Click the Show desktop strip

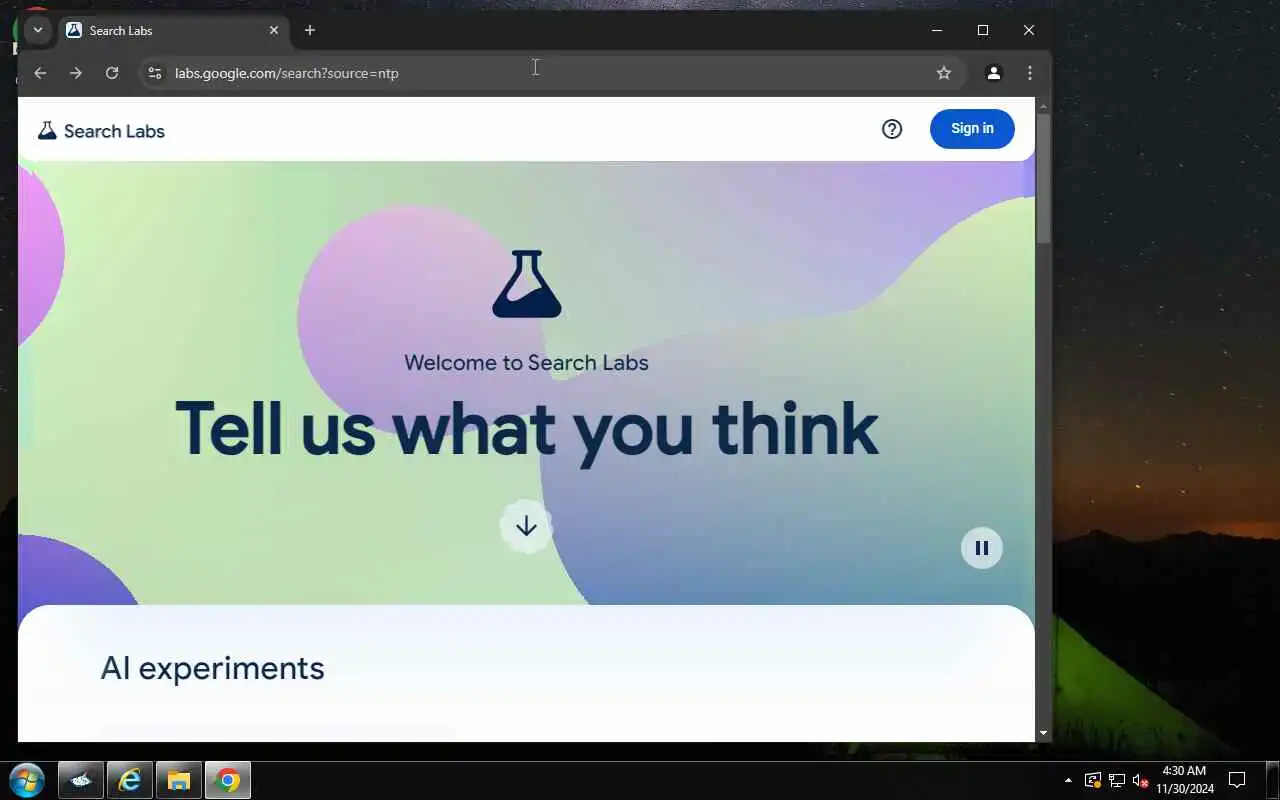(1273, 780)
